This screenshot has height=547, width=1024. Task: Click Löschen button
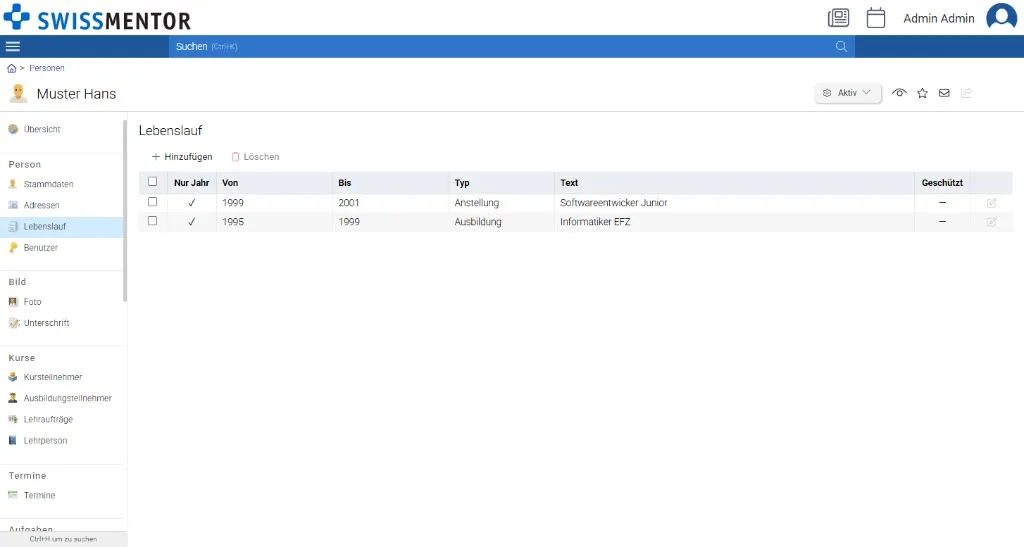255,157
